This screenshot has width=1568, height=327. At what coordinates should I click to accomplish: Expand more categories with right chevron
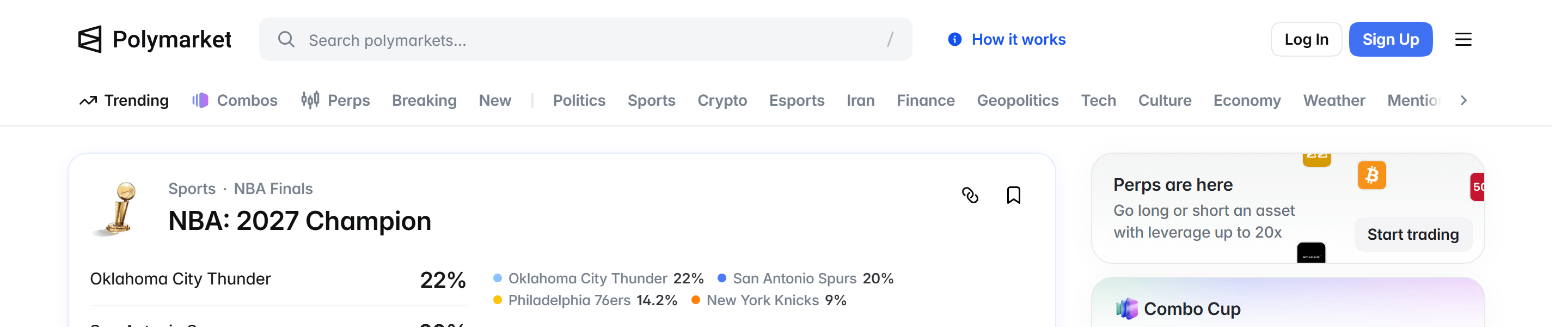coord(1463,100)
